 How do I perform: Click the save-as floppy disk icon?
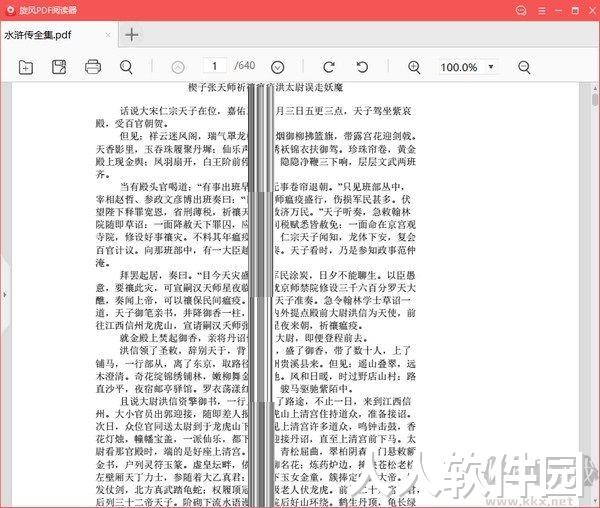coord(59,67)
